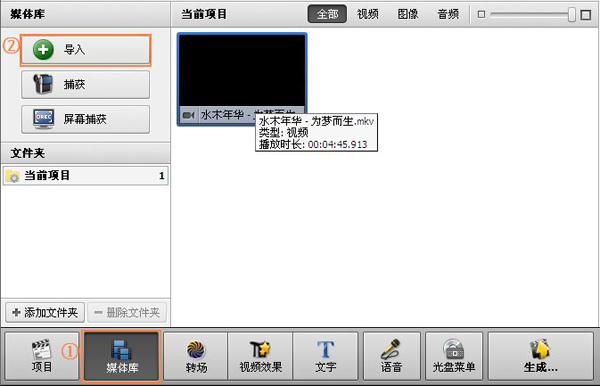This screenshot has height=386, width=600.
Task: Click the small thumbnail size icon
Action: [481, 15]
